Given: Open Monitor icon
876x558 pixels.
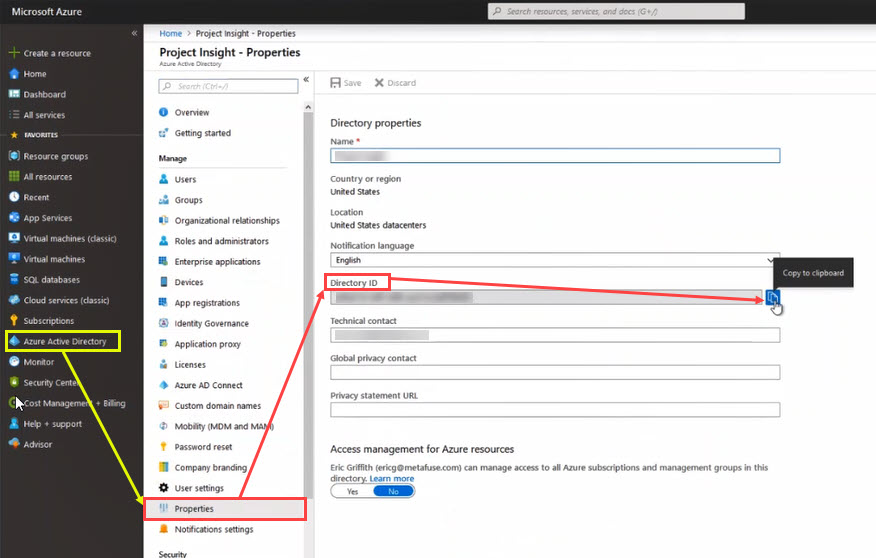Looking at the screenshot, I should [x=14, y=362].
